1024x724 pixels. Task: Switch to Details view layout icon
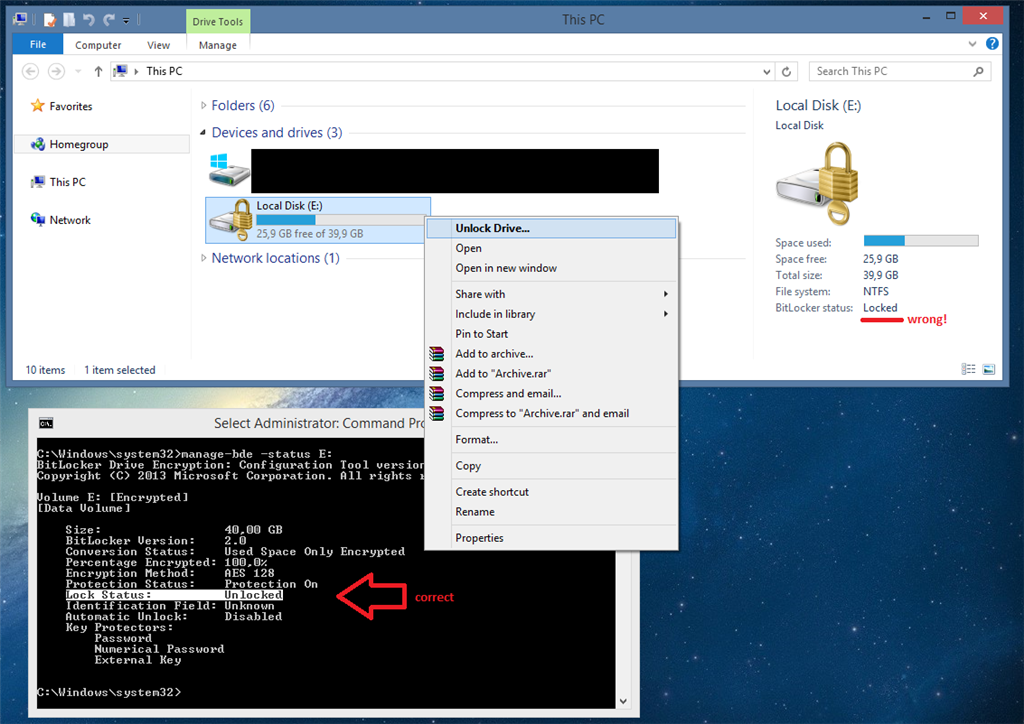point(968,370)
